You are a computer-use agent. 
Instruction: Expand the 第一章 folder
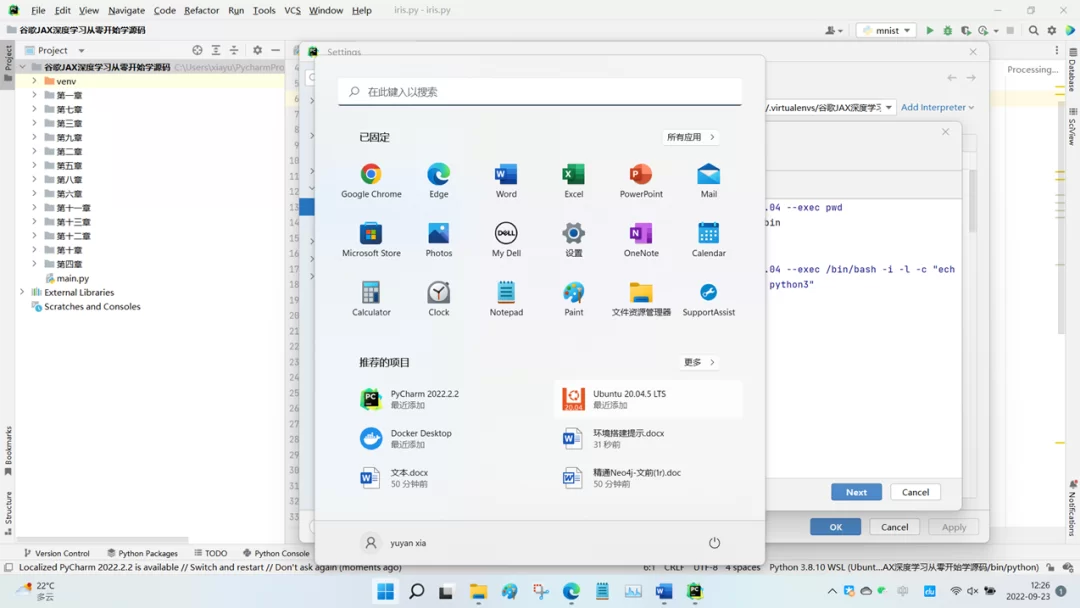[34, 95]
